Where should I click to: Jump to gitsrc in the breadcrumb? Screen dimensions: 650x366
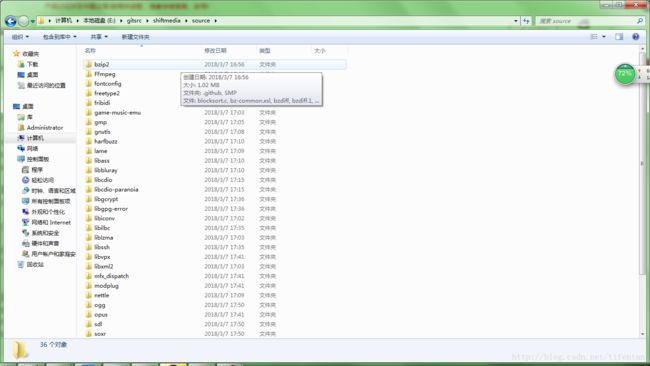pos(134,20)
